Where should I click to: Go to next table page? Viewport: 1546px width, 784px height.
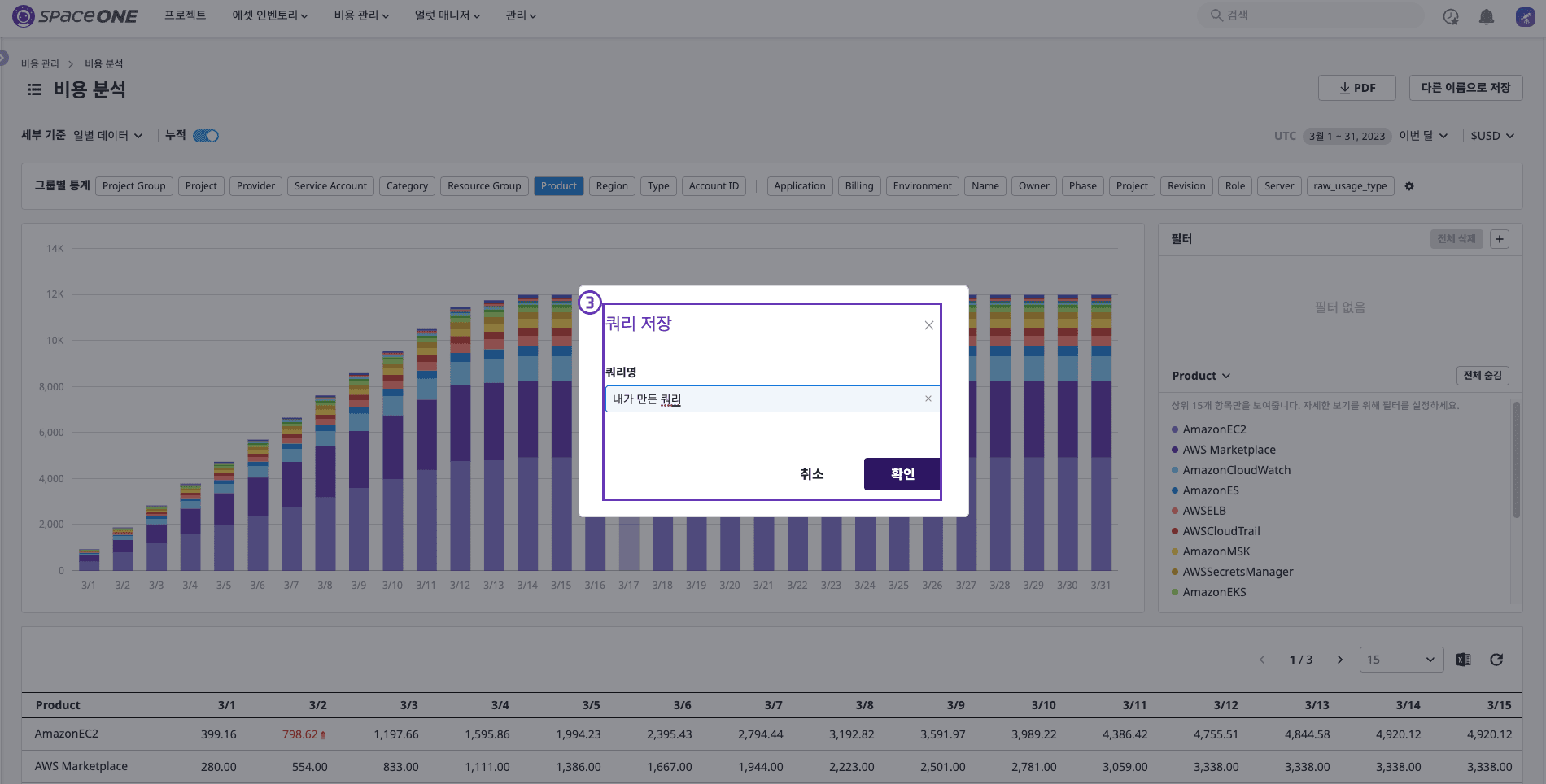tap(1340, 660)
